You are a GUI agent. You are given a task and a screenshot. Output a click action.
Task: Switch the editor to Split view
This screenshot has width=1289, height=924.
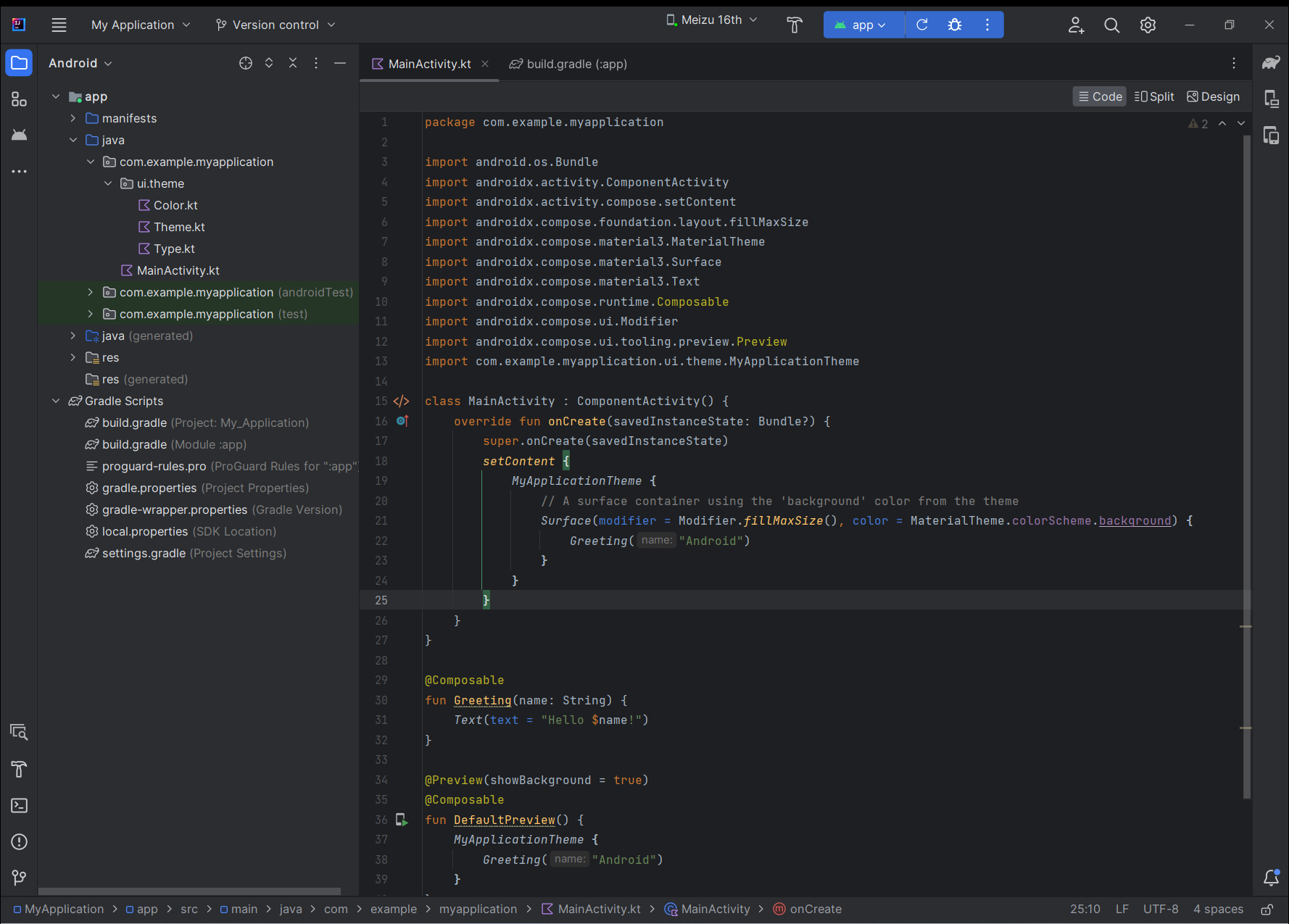[1154, 96]
